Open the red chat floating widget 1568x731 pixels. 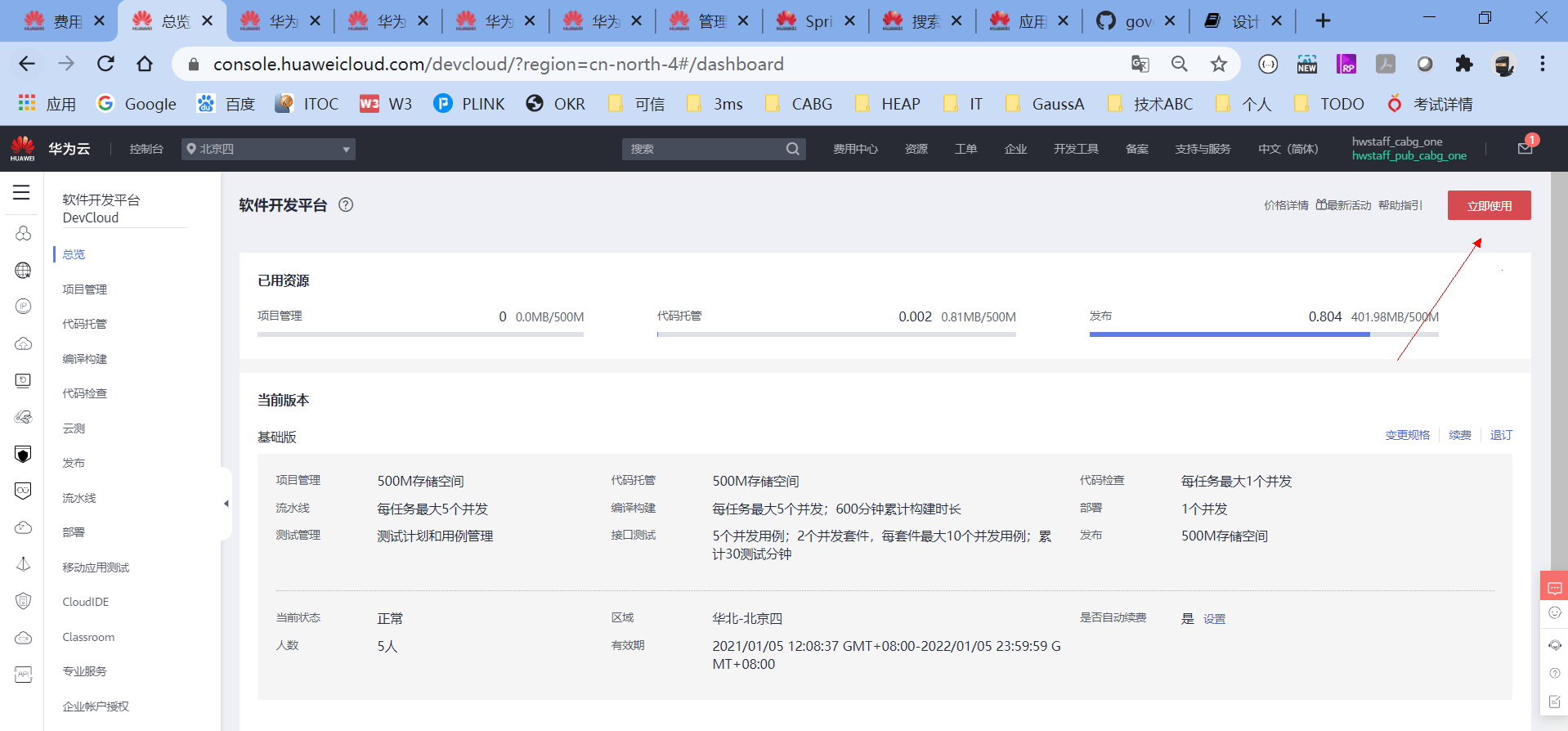(x=1554, y=587)
